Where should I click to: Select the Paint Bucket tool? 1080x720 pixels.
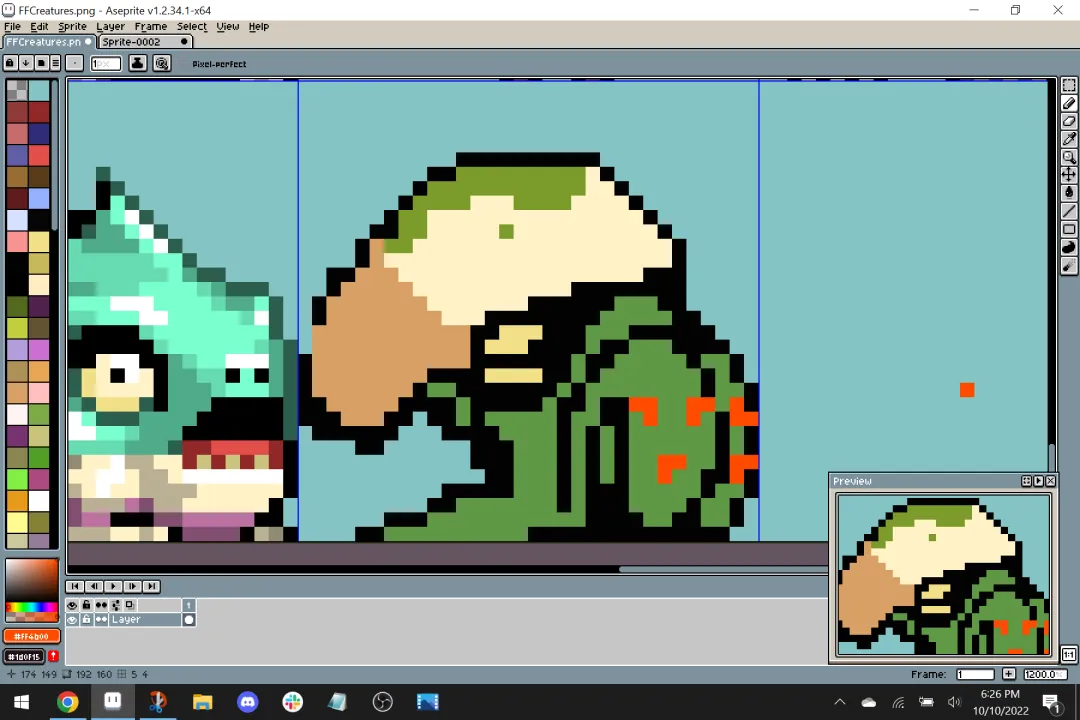point(1068,193)
